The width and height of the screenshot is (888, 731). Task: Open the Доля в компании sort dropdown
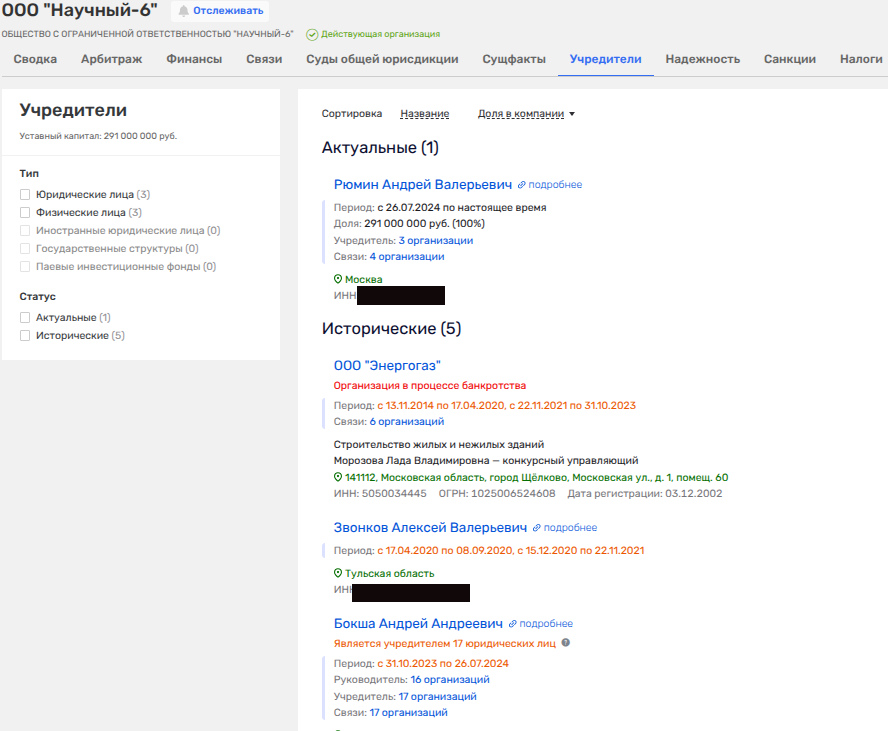coord(526,114)
